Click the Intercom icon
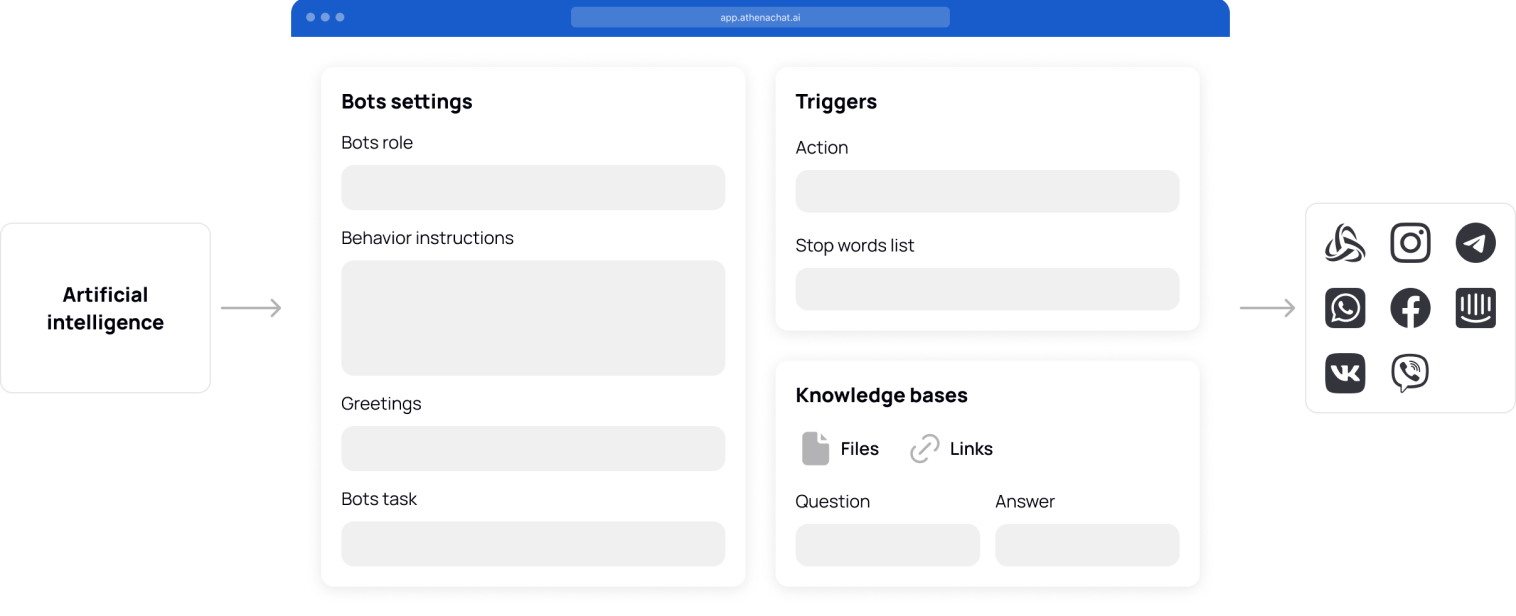Image resolution: width=1516 pixels, height=616 pixels. coord(1475,308)
